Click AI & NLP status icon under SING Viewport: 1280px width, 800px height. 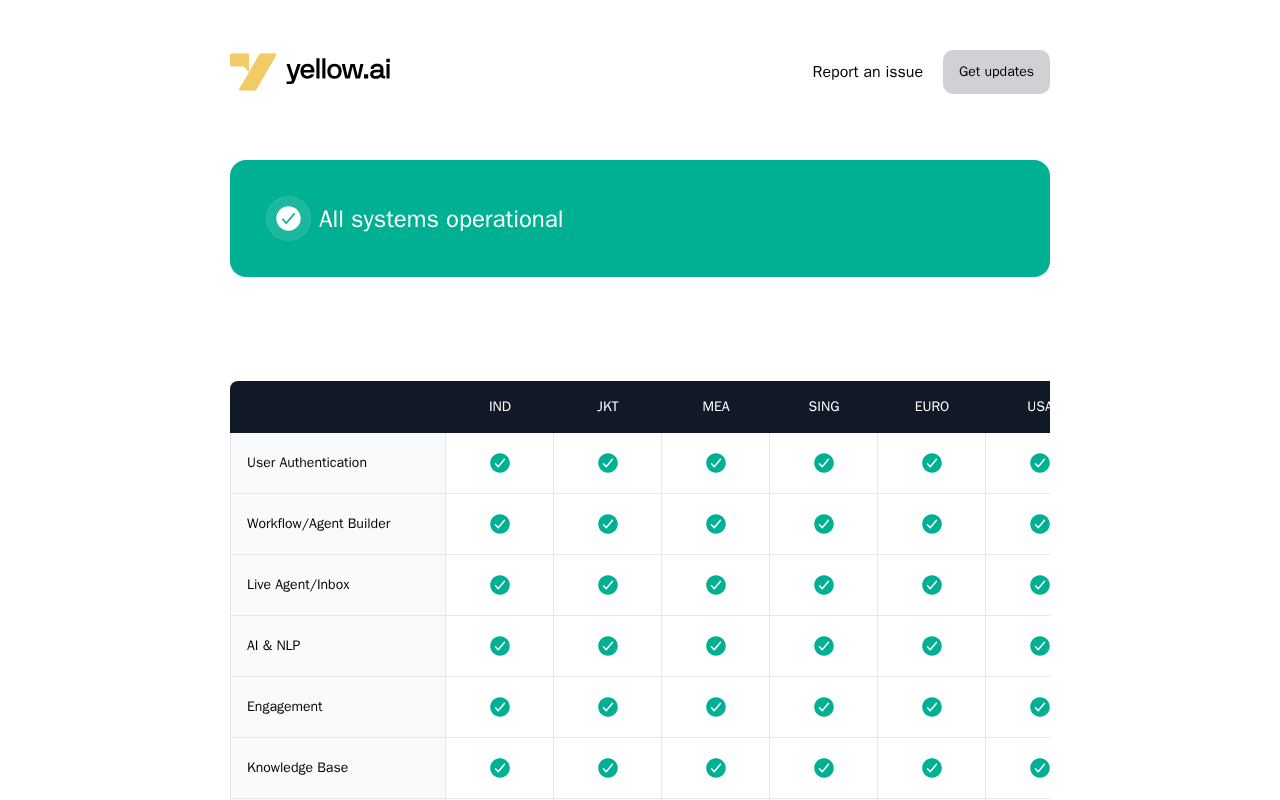[824, 646]
